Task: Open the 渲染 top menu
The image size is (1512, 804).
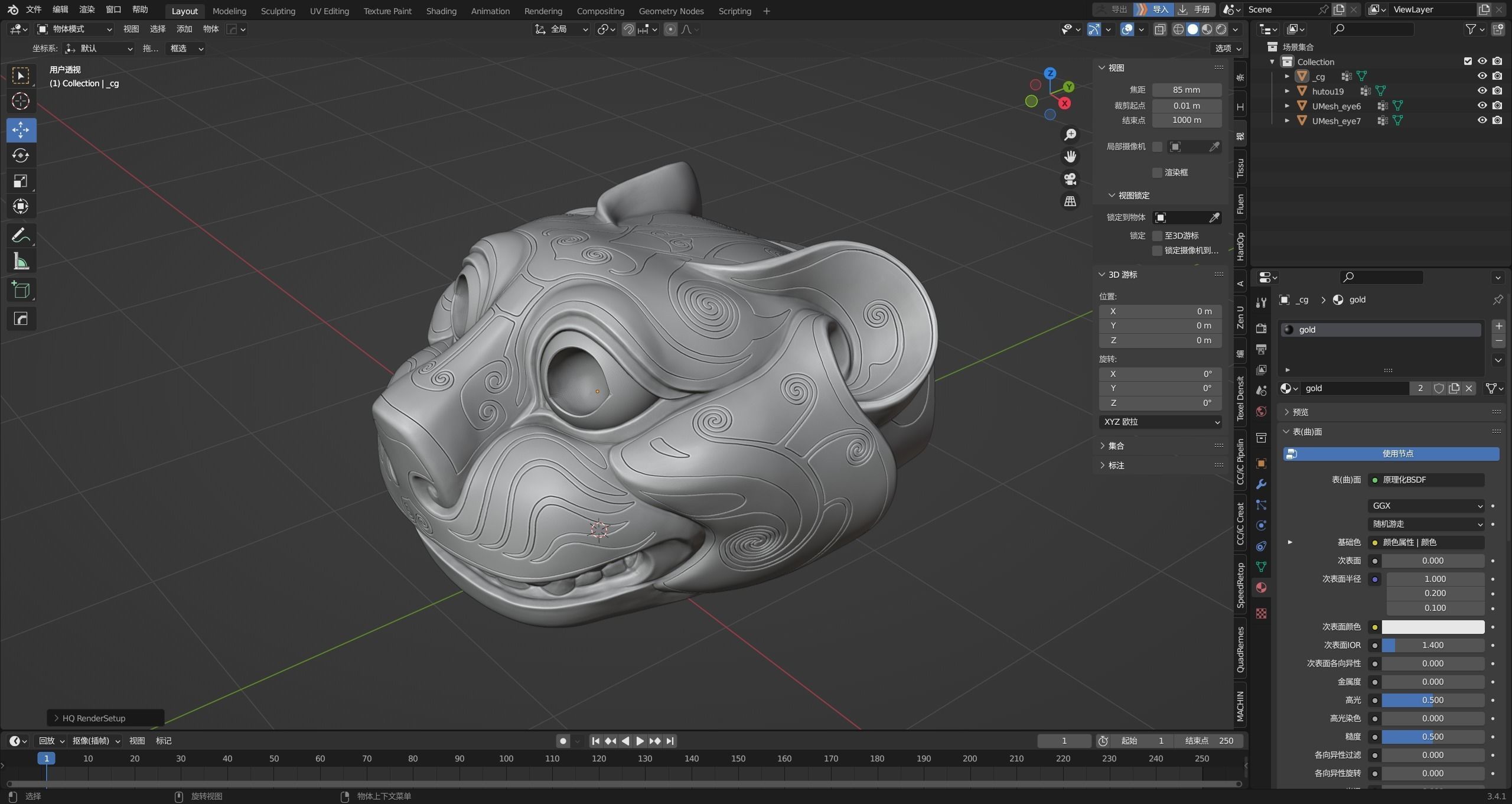Action: [87, 9]
